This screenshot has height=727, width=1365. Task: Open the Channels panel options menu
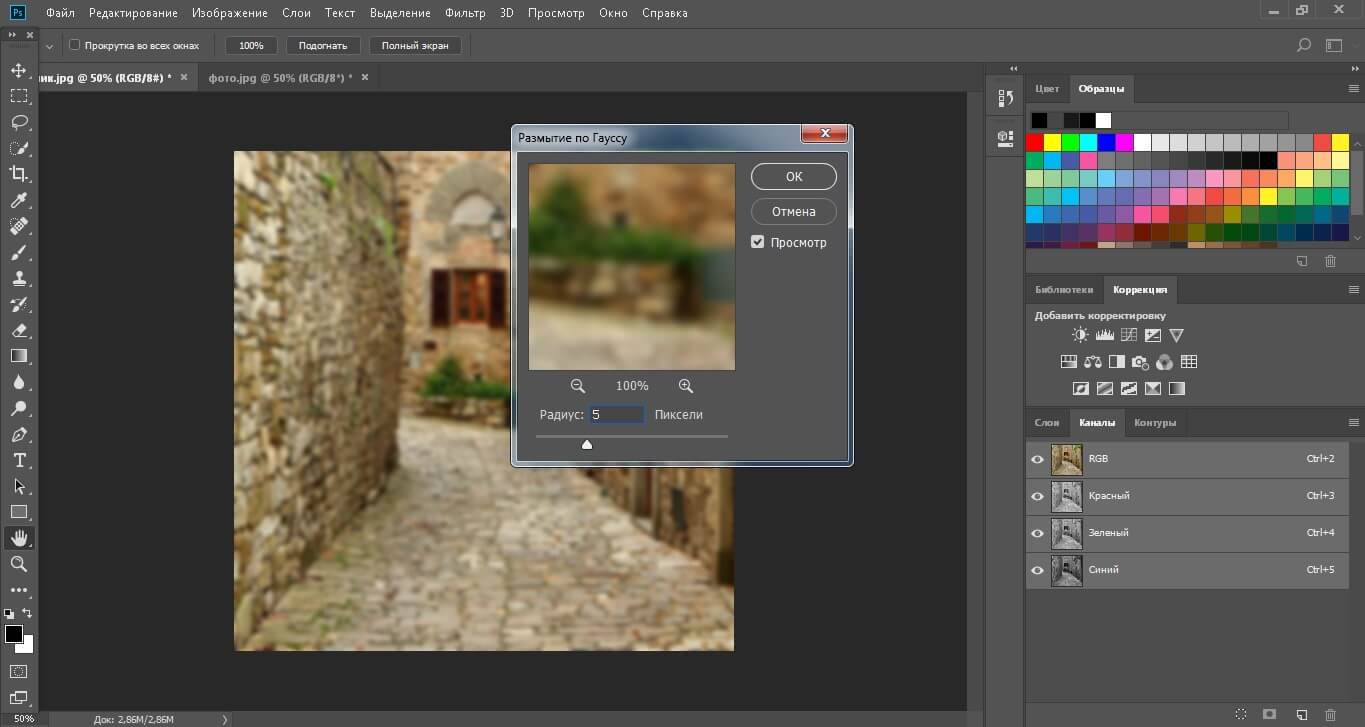click(x=1354, y=423)
